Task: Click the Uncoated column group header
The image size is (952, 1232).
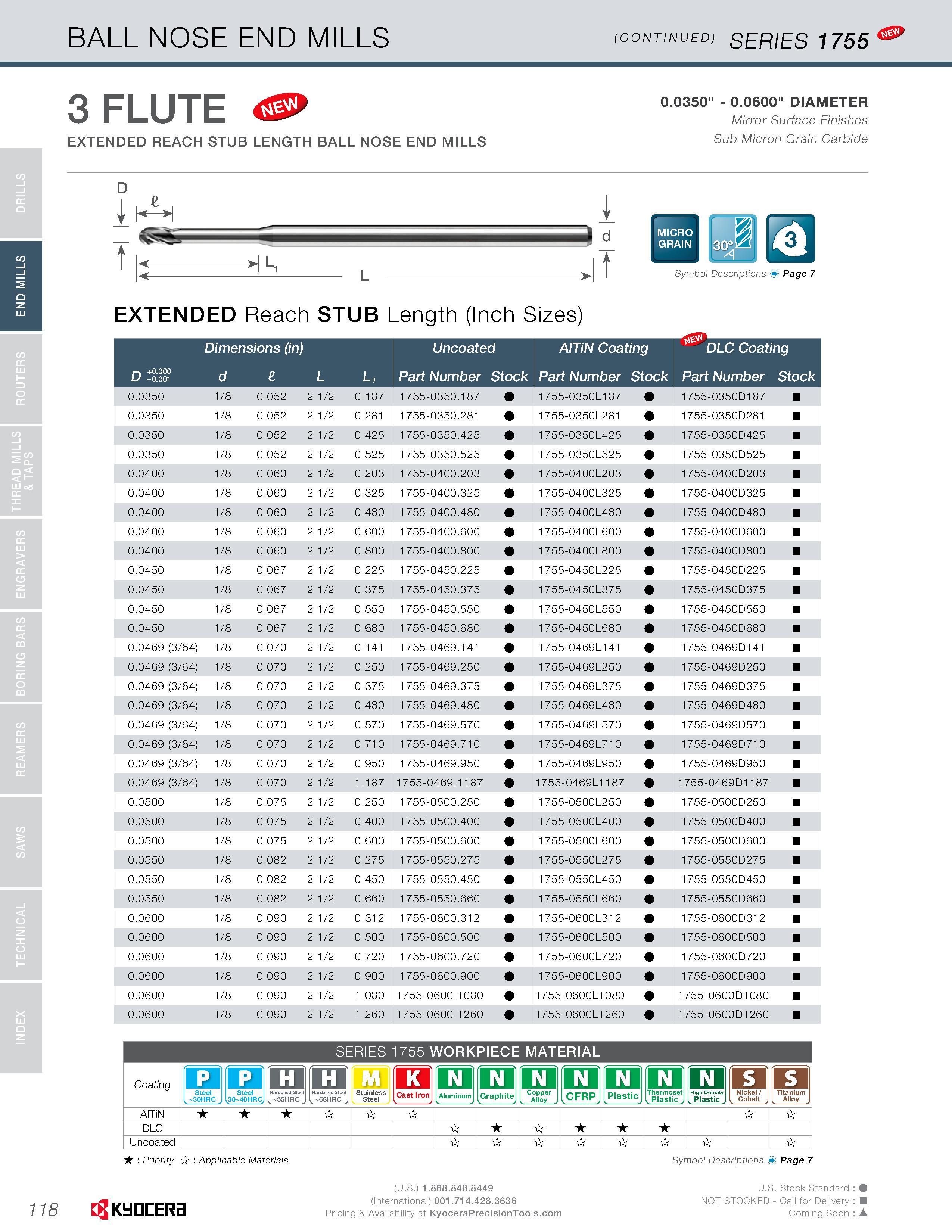Action: (x=464, y=348)
